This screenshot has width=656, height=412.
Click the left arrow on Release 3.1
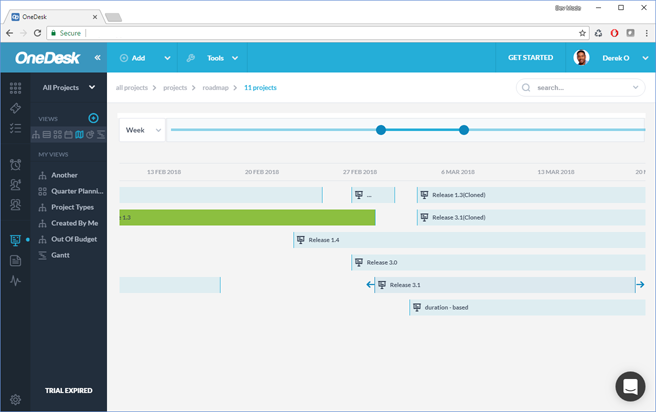(370, 285)
